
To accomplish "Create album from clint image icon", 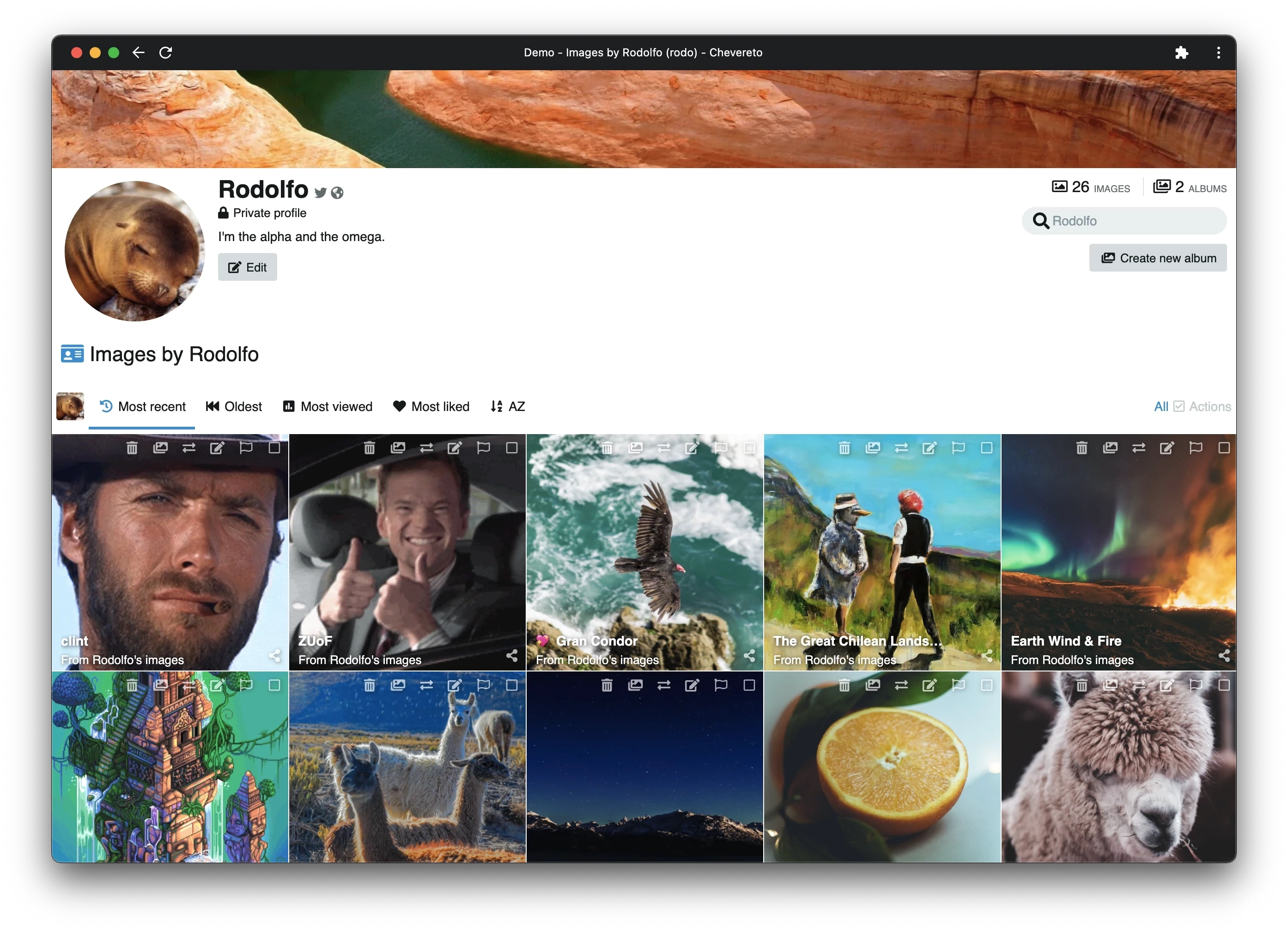I will pyautogui.click(x=161, y=448).
